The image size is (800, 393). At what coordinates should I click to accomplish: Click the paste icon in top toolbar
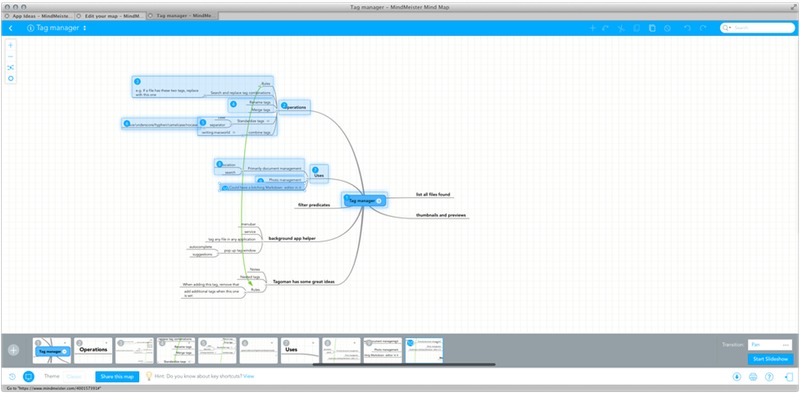tap(652, 28)
